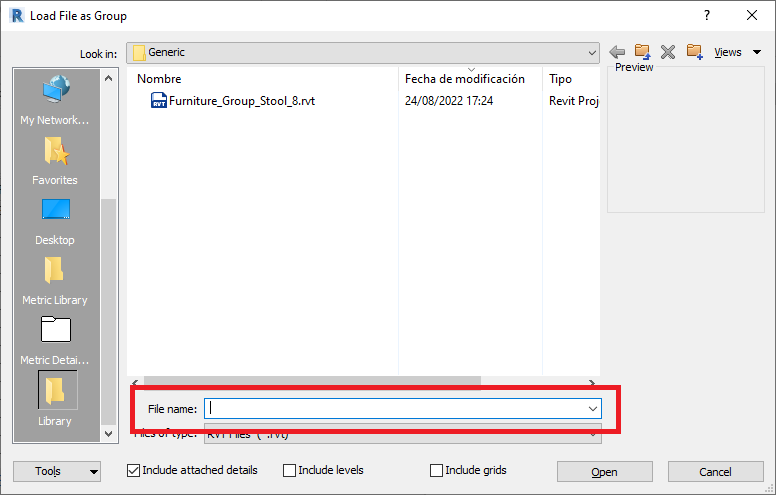This screenshot has width=776, height=495.
Task: Expand the File name history dropdown
Action: (x=592, y=409)
